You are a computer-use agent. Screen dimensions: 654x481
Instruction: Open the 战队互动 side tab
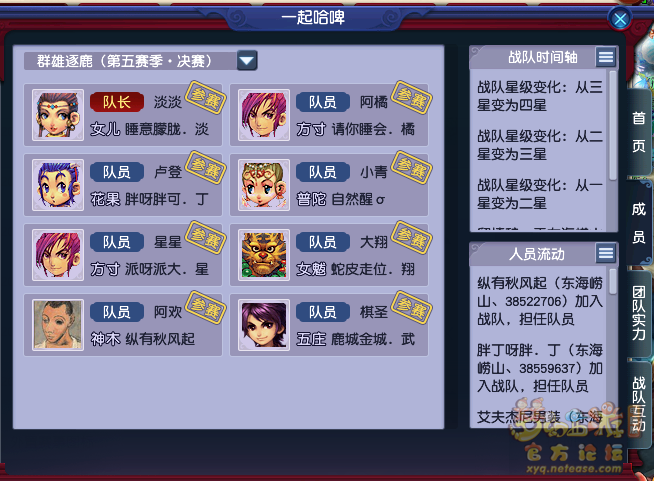pos(639,404)
